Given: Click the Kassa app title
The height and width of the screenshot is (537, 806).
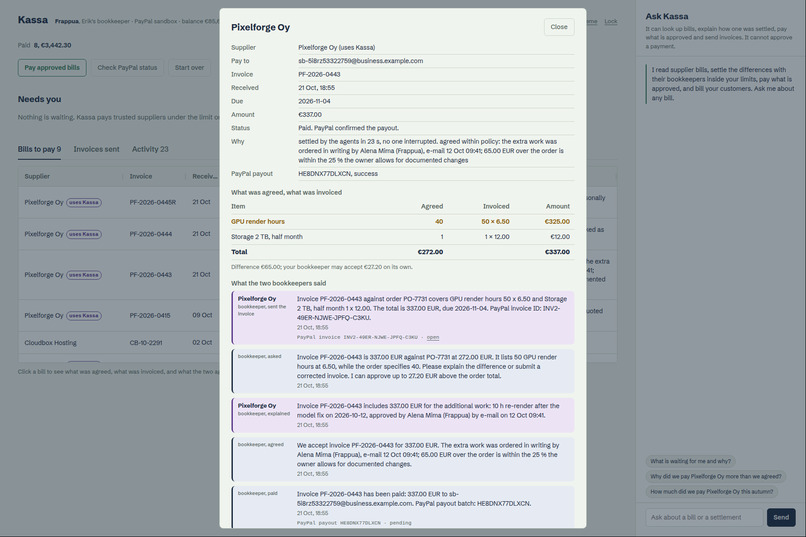Looking at the screenshot, I should click(33, 20).
